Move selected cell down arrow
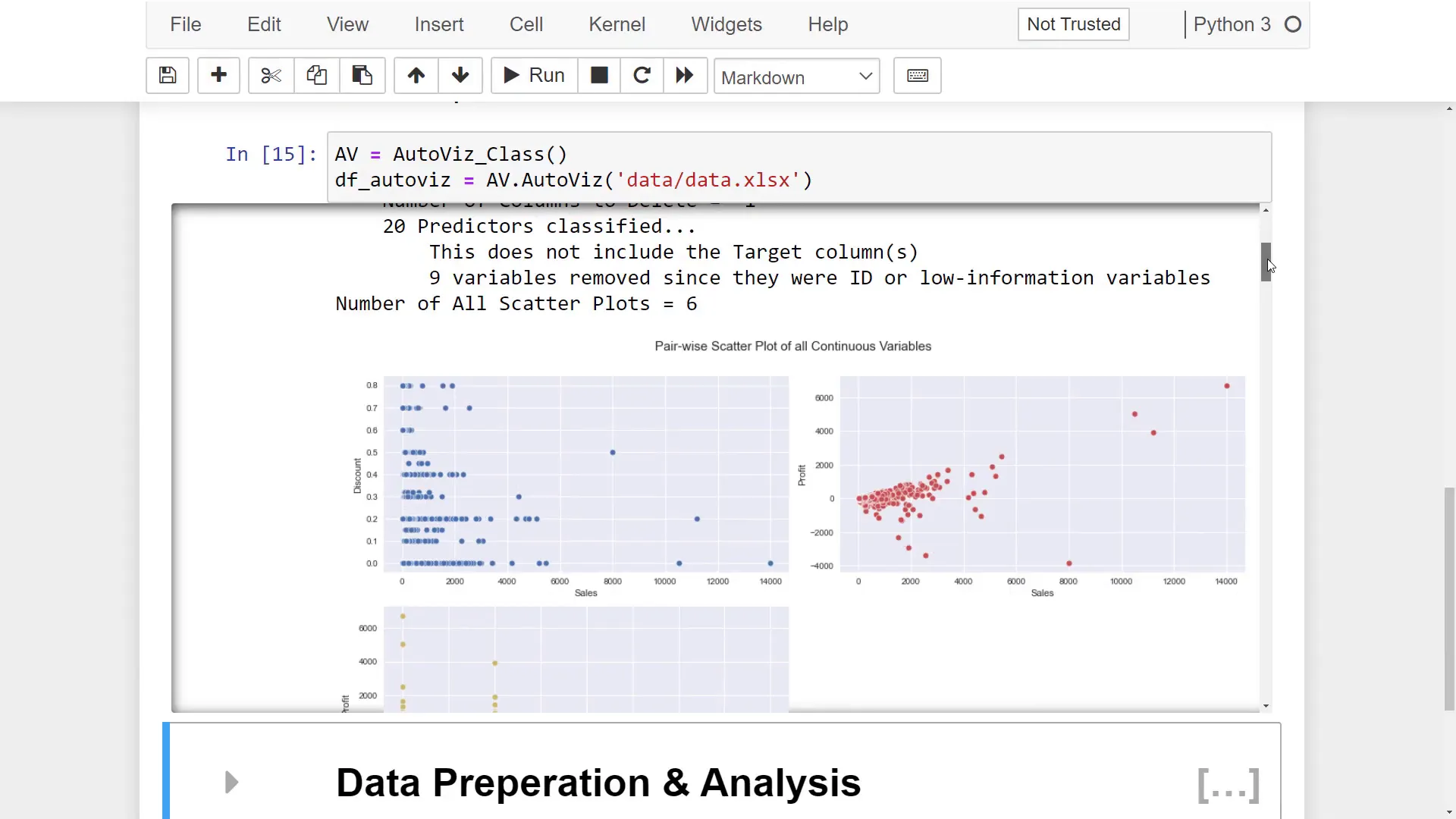 click(x=460, y=76)
